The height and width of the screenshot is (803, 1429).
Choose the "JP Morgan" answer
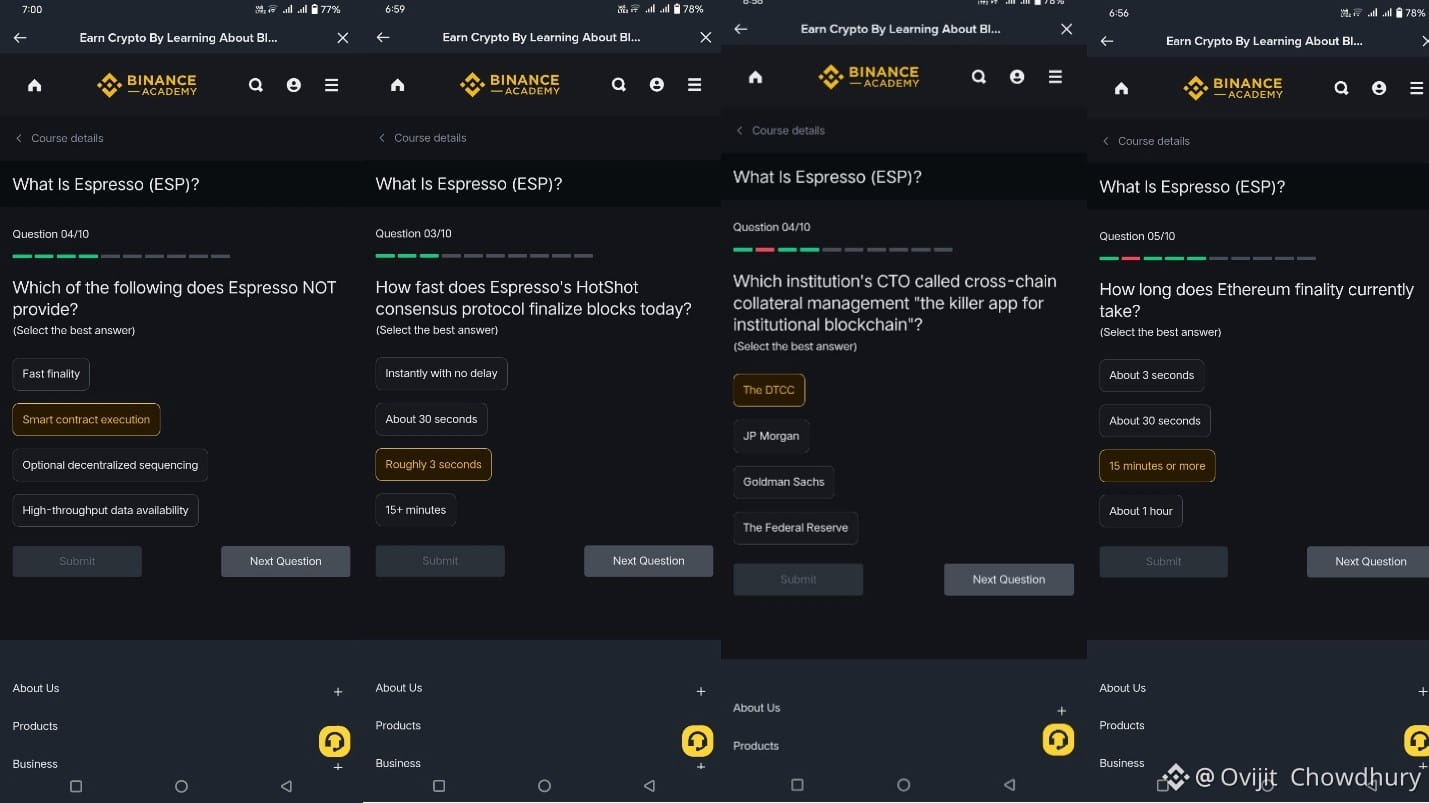coord(771,436)
